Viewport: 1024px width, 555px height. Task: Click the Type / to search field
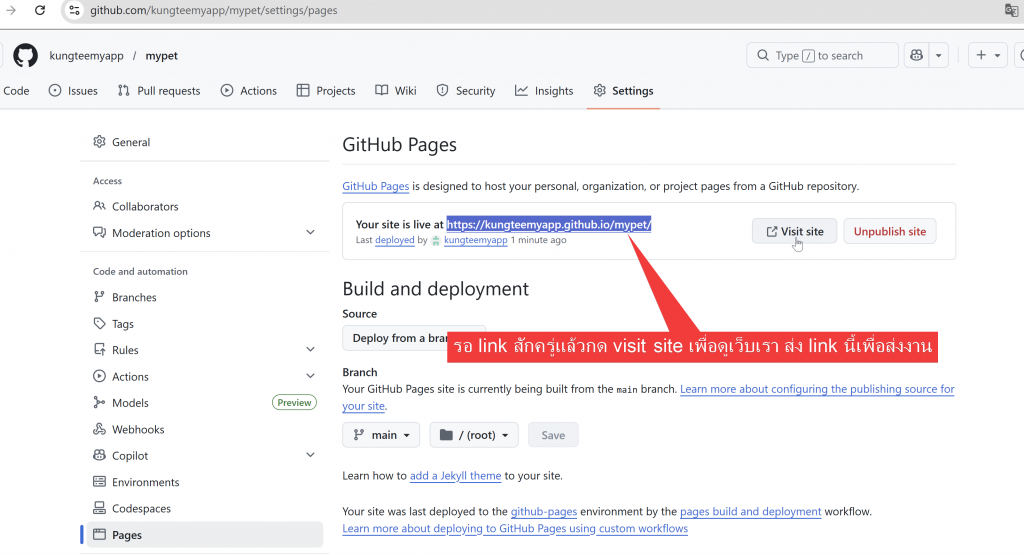click(822, 56)
